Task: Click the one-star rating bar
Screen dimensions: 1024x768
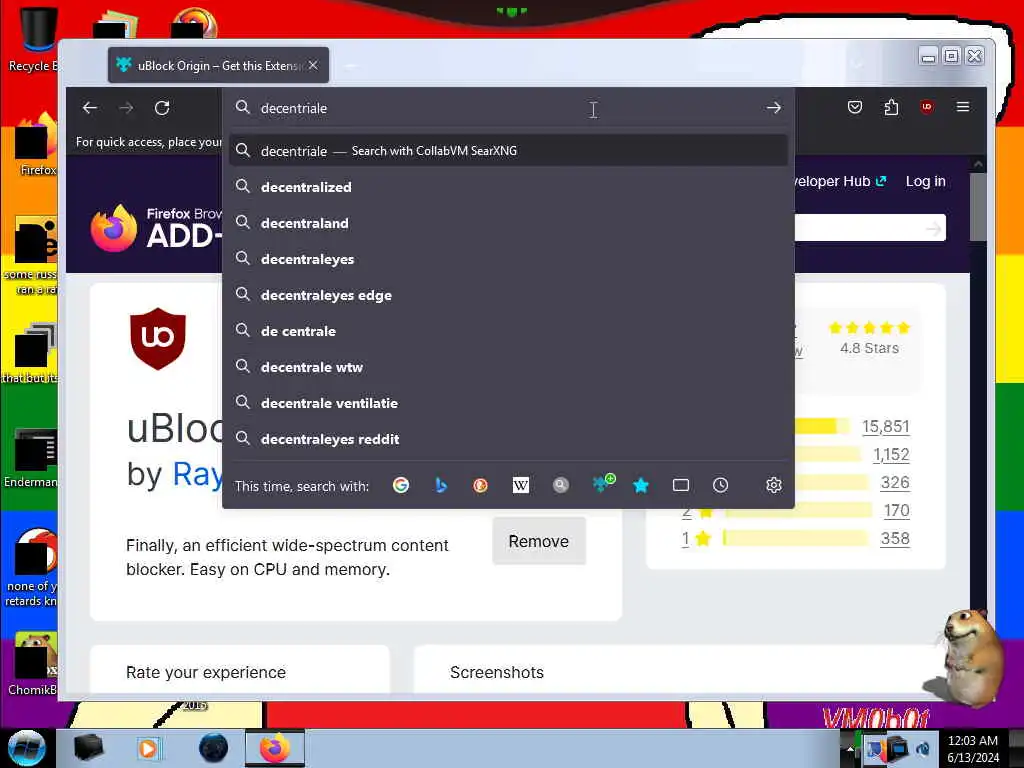Action: pos(795,538)
